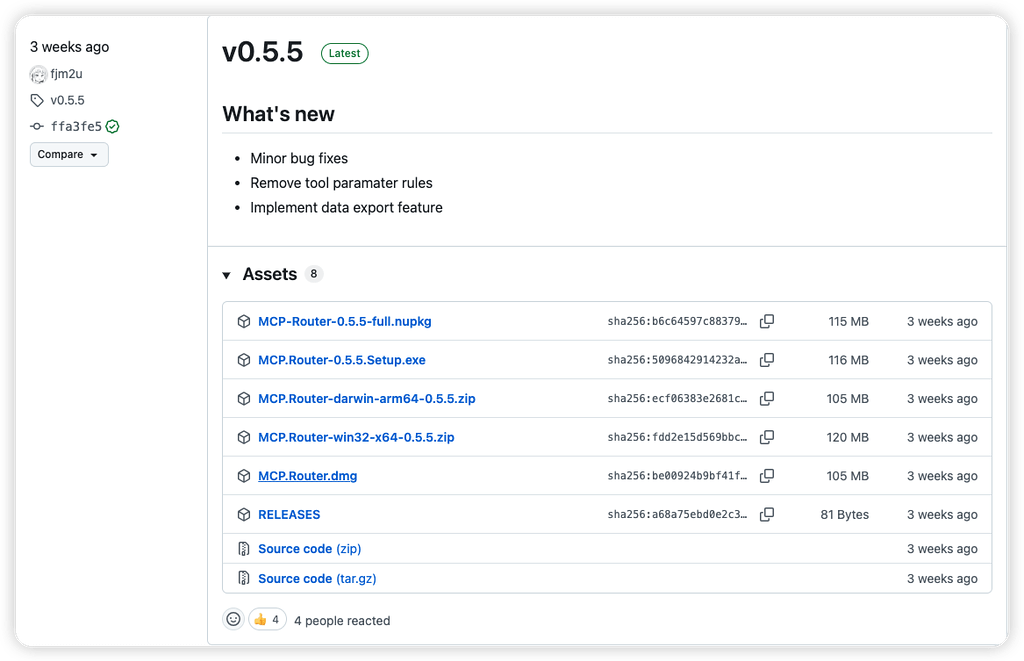
Task: Click package icon beside MCP.Router-darwin-arm64-0.5.5.zip
Action: 244,398
